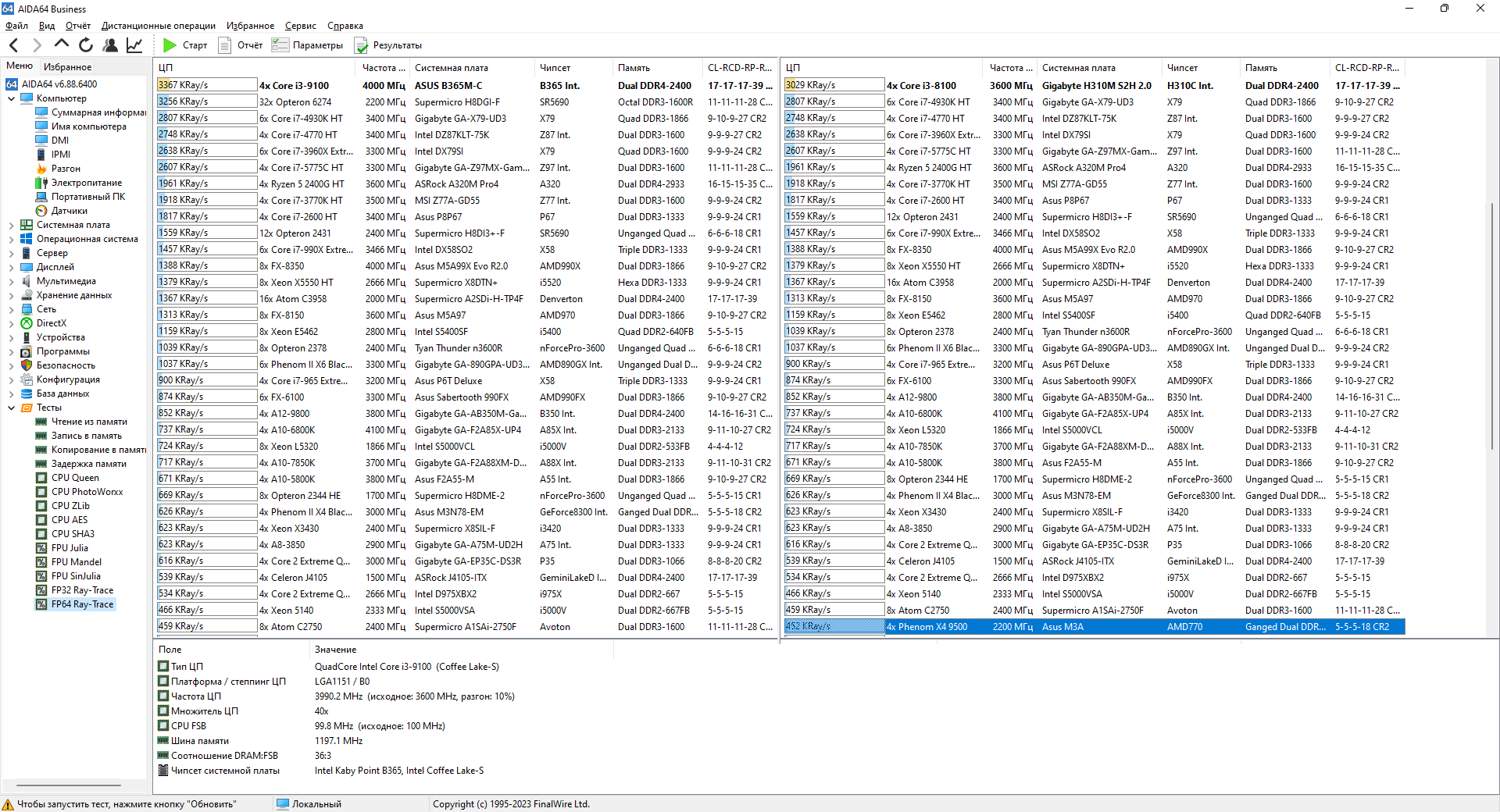Open the Суммарная информация tree entry

tap(91, 112)
